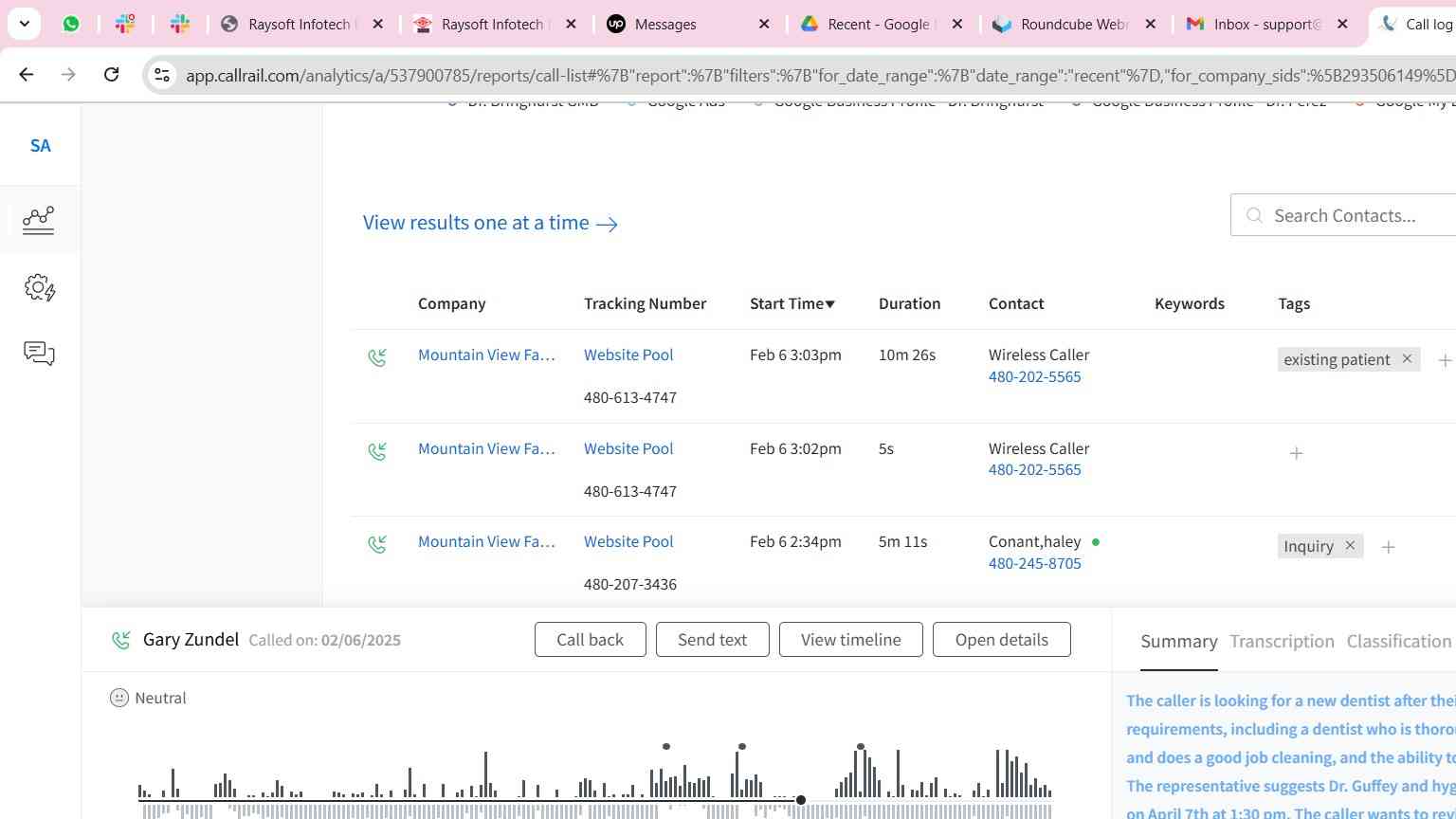Close the Roundcube Webmail tab
Viewport: 1456px width, 819px height.
(x=1151, y=24)
